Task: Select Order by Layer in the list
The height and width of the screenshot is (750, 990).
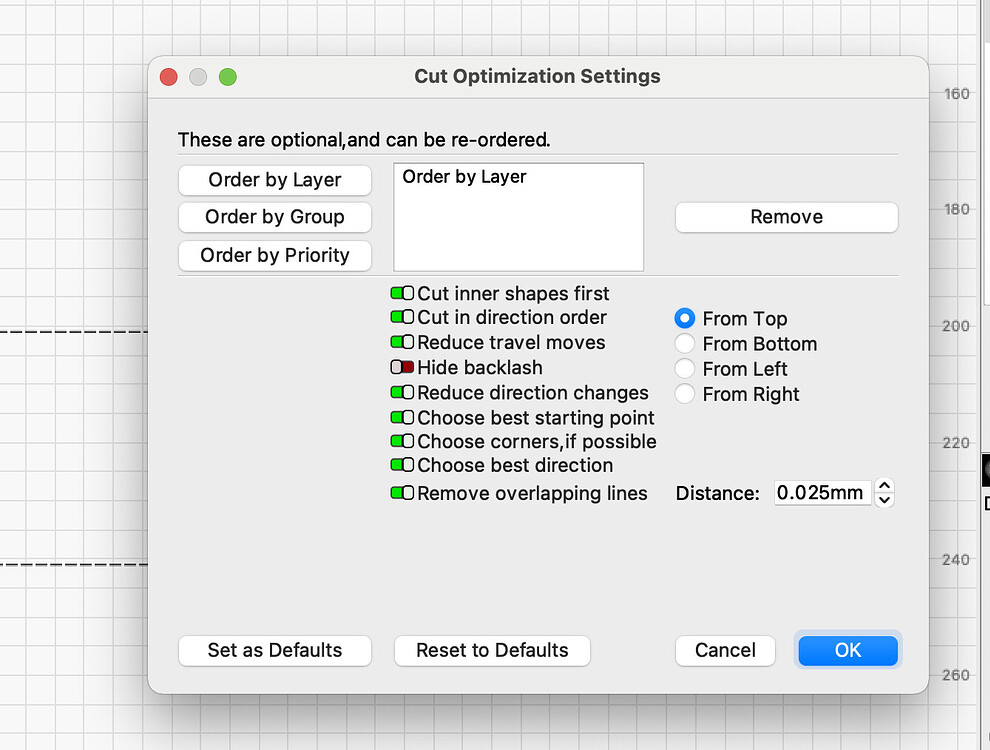Action: 463,176
